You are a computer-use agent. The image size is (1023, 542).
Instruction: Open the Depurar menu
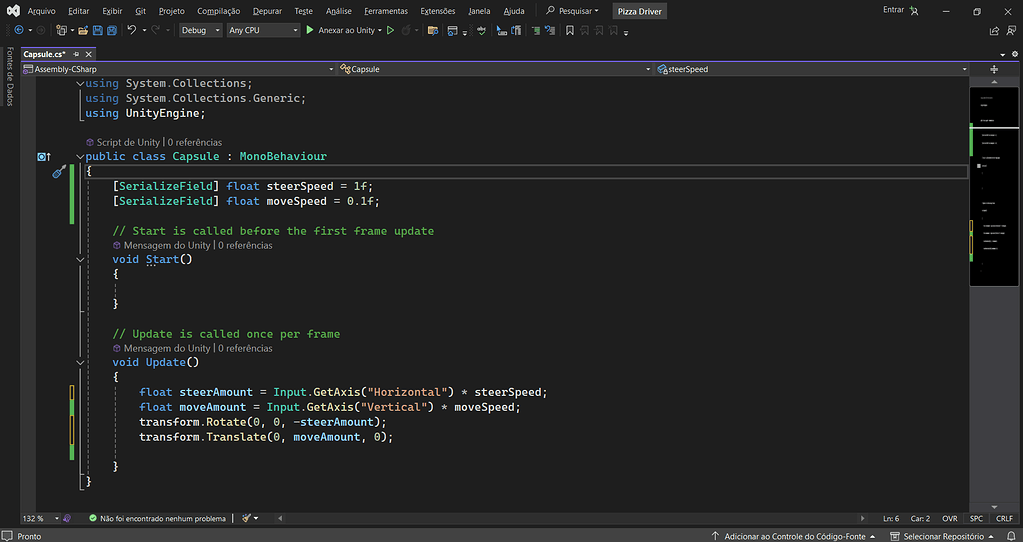[267, 11]
